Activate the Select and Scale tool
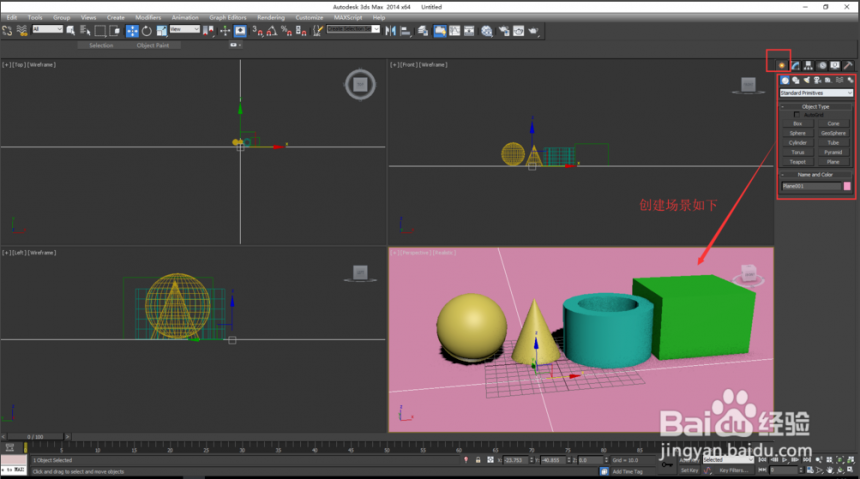This screenshot has width=860, height=479. [x=162, y=31]
